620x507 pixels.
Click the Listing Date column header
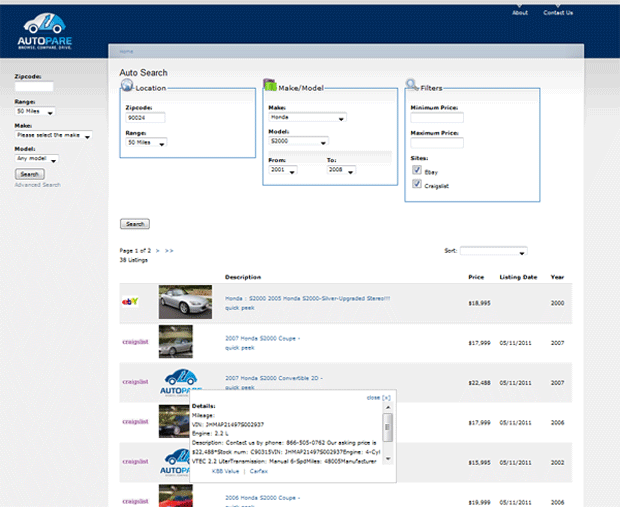pyautogui.click(x=518, y=277)
